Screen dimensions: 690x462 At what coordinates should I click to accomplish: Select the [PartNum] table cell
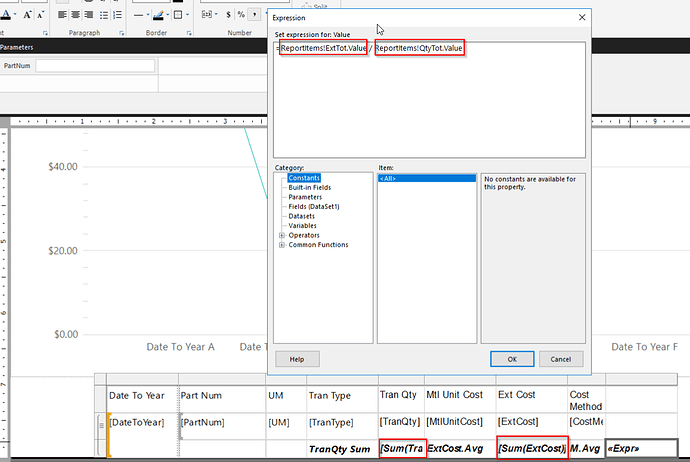pyautogui.click(x=222, y=426)
